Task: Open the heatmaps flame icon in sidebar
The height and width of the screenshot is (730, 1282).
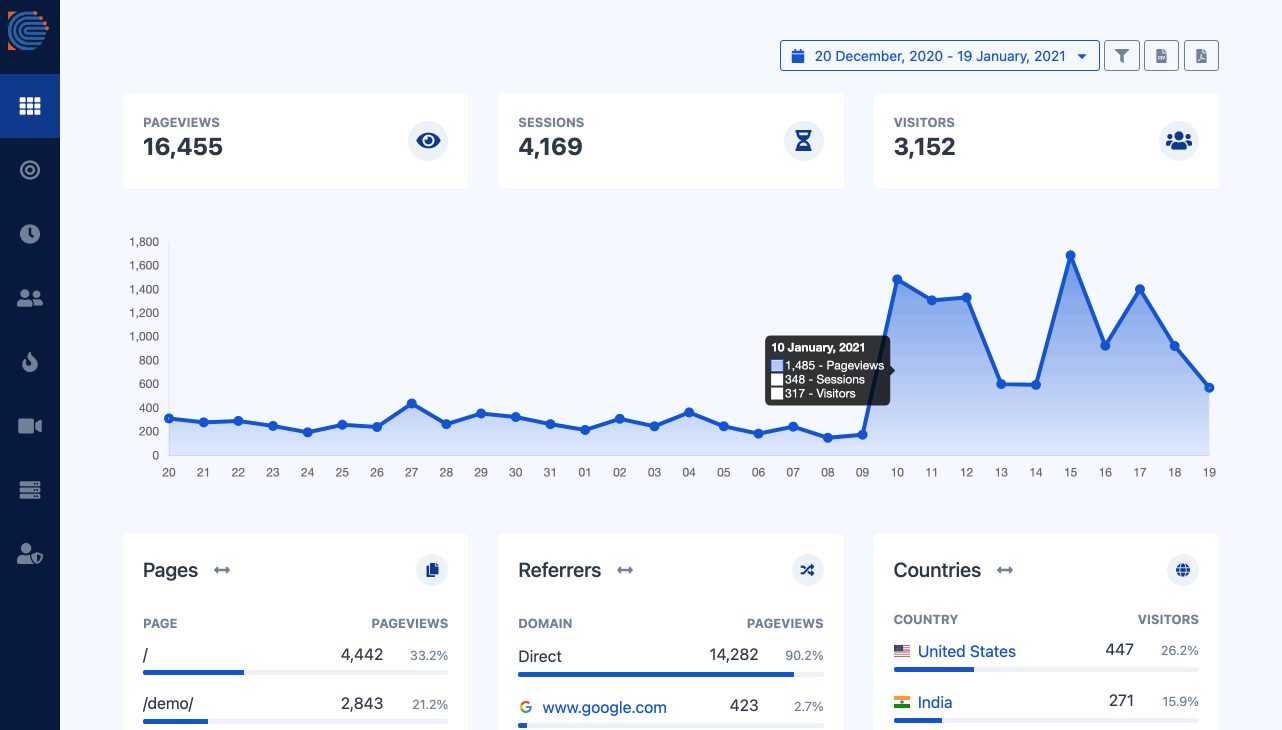Action: point(30,362)
